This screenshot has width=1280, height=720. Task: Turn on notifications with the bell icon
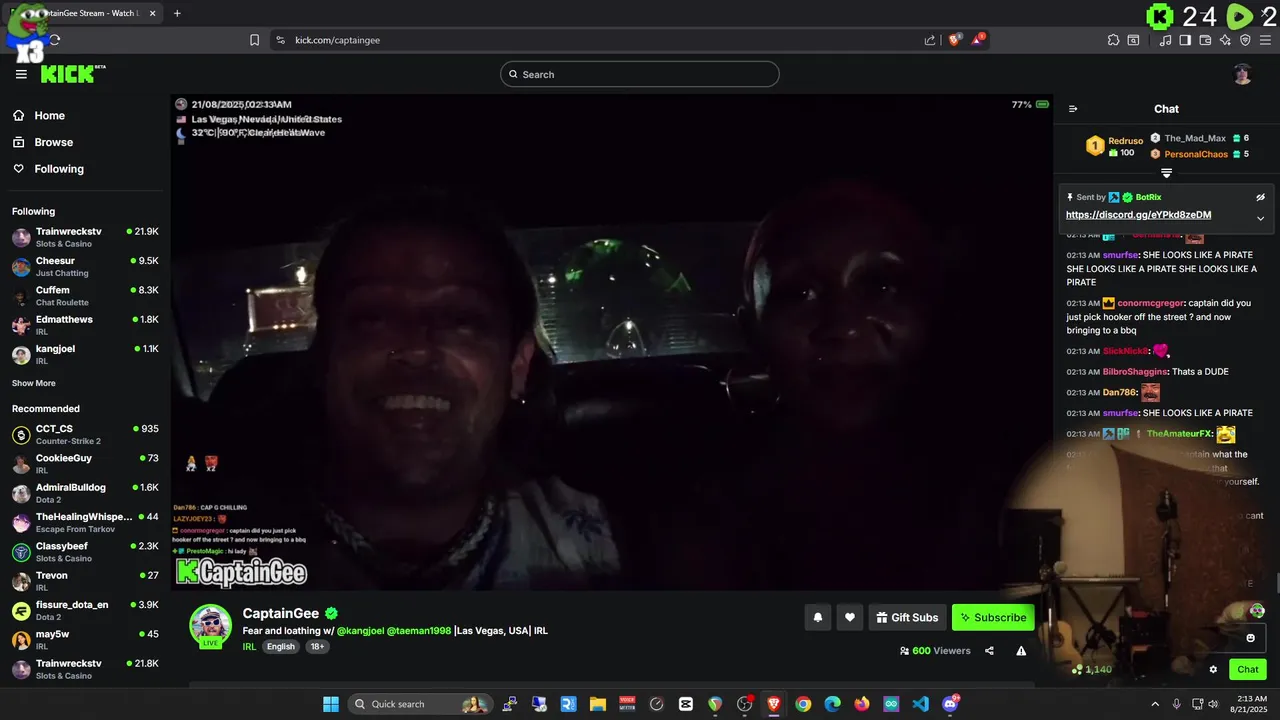click(817, 618)
